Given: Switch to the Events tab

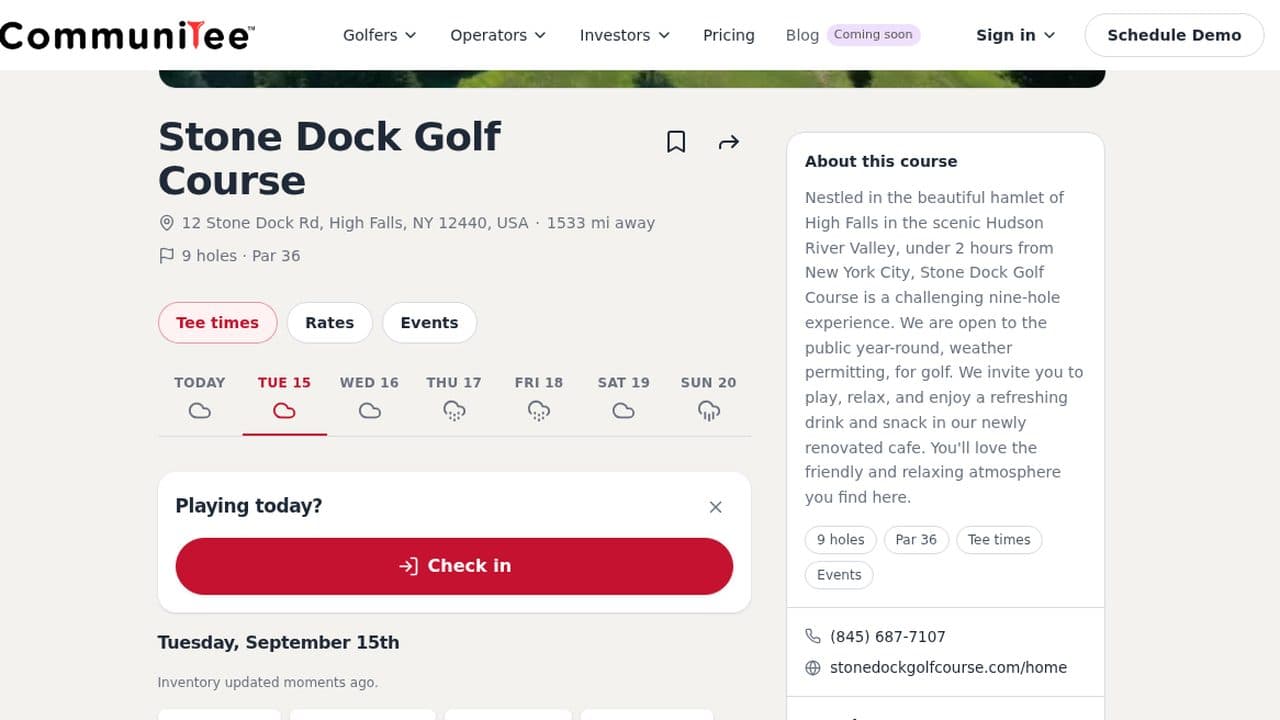Looking at the screenshot, I should pos(429,323).
